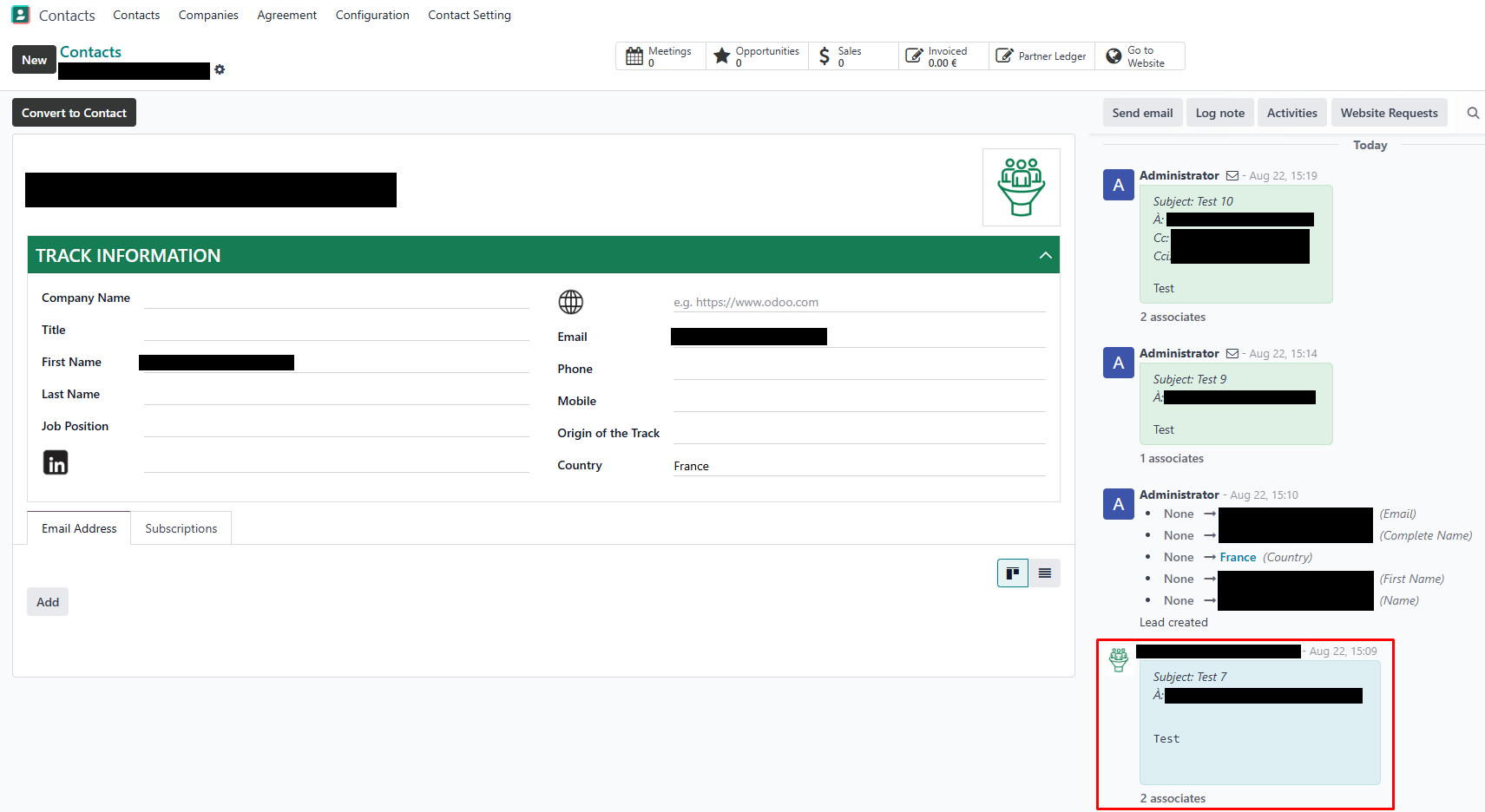Select the Subscriptions tab
Image resolution: width=1485 pixels, height=812 pixels.
click(x=181, y=528)
